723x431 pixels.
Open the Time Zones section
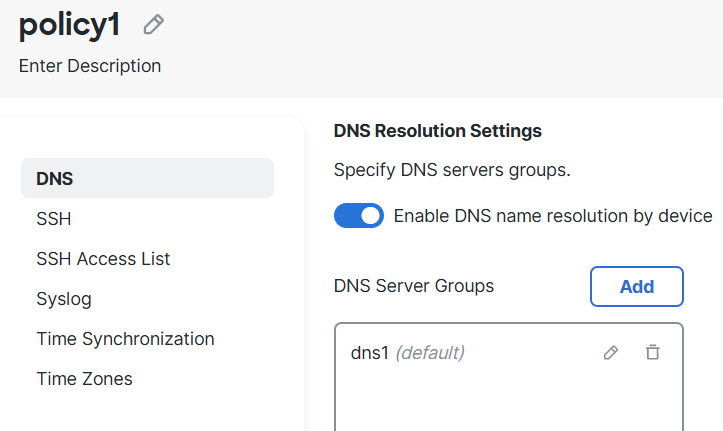point(84,379)
